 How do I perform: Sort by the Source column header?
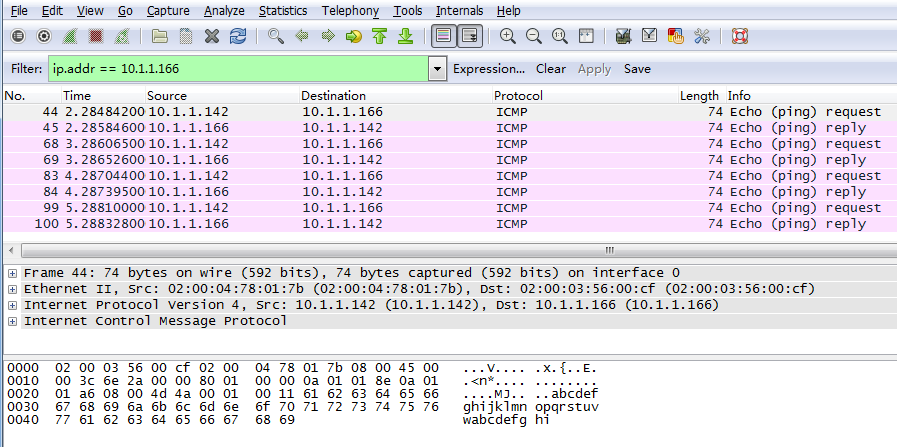pos(222,96)
